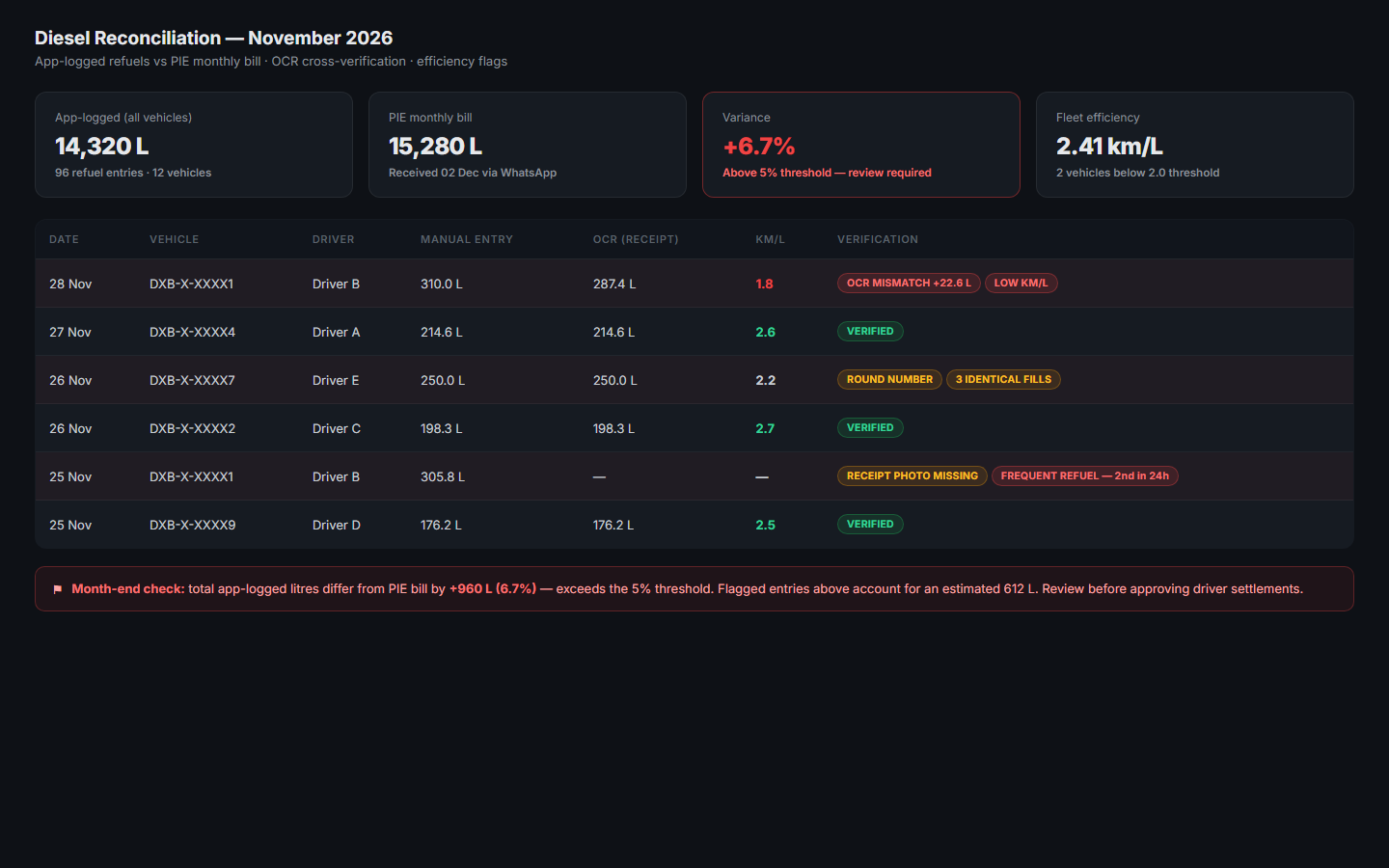The image size is (1389, 868).
Task: Click manual entry value 198.3 L
Action: pos(442,428)
